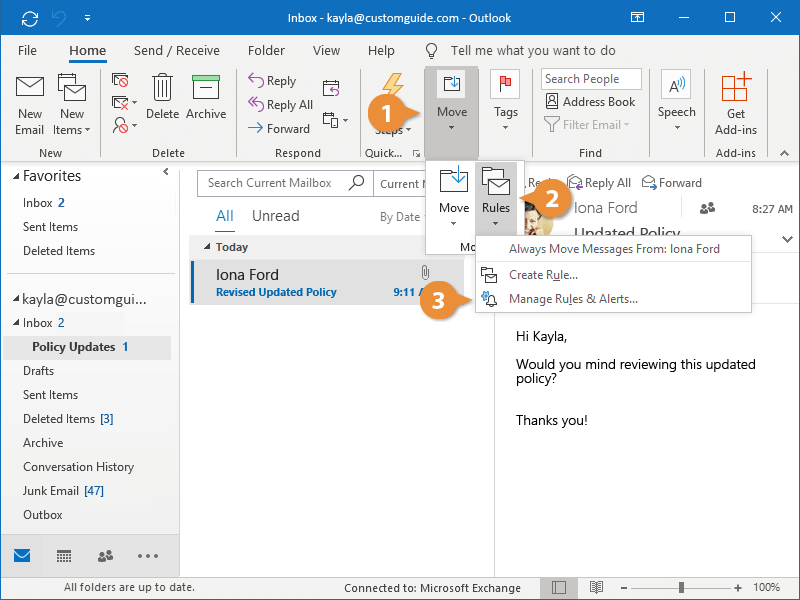Click Forward in the Respond group

pos(279,129)
